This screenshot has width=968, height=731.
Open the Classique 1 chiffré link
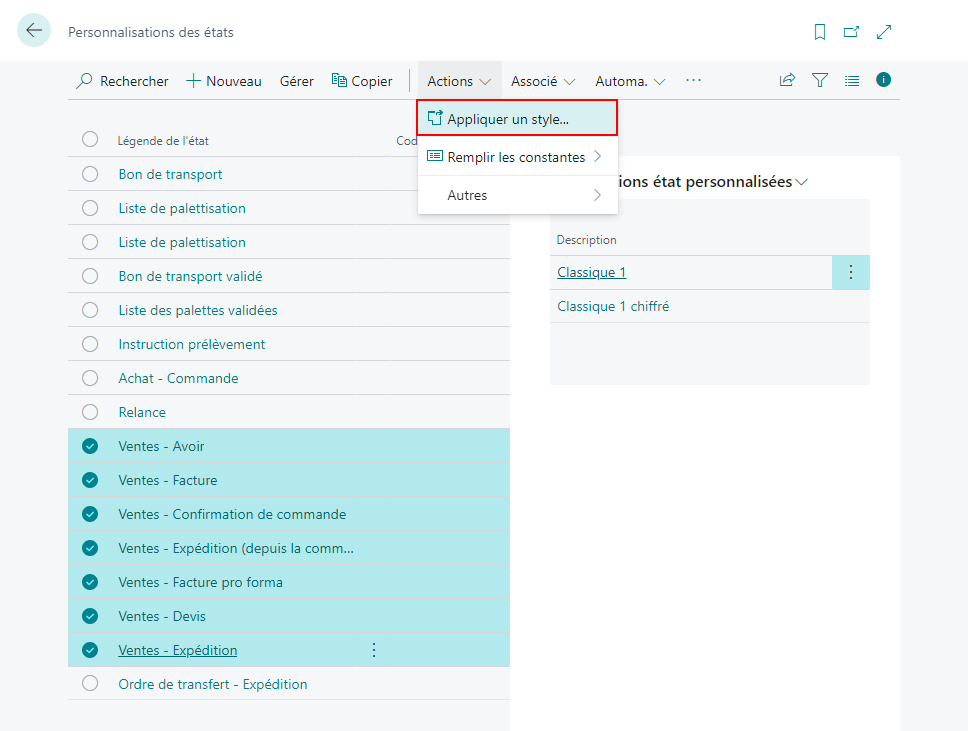[x=613, y=306]
